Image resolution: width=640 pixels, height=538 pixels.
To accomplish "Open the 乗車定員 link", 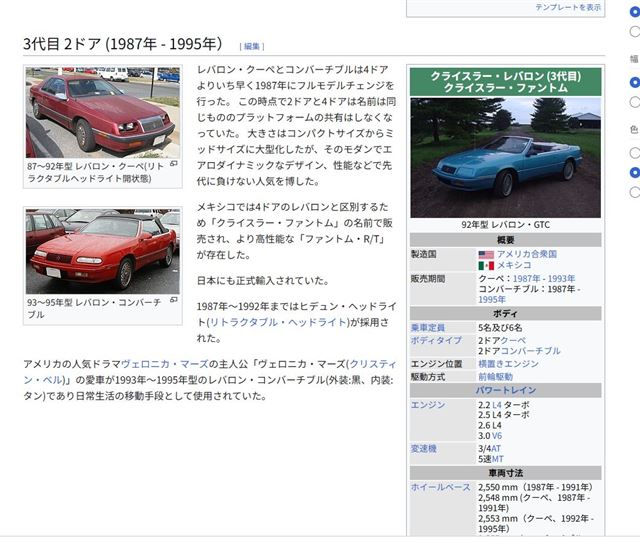I will click(x=427, y=327).
